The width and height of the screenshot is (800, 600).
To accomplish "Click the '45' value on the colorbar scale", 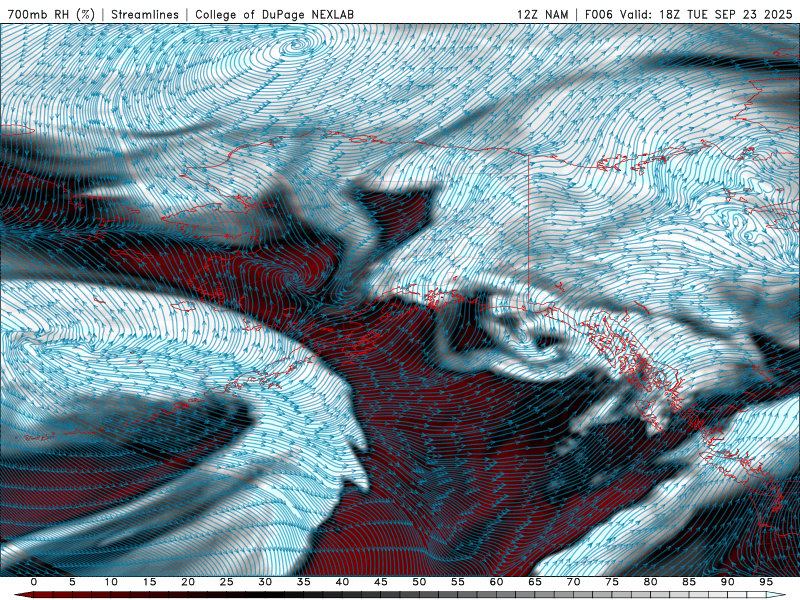I will click(x=380, y=582).
